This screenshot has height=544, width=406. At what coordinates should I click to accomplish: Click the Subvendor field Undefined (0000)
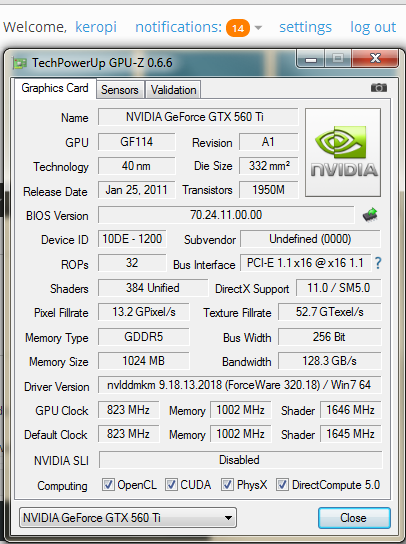[x=310, y=239]
